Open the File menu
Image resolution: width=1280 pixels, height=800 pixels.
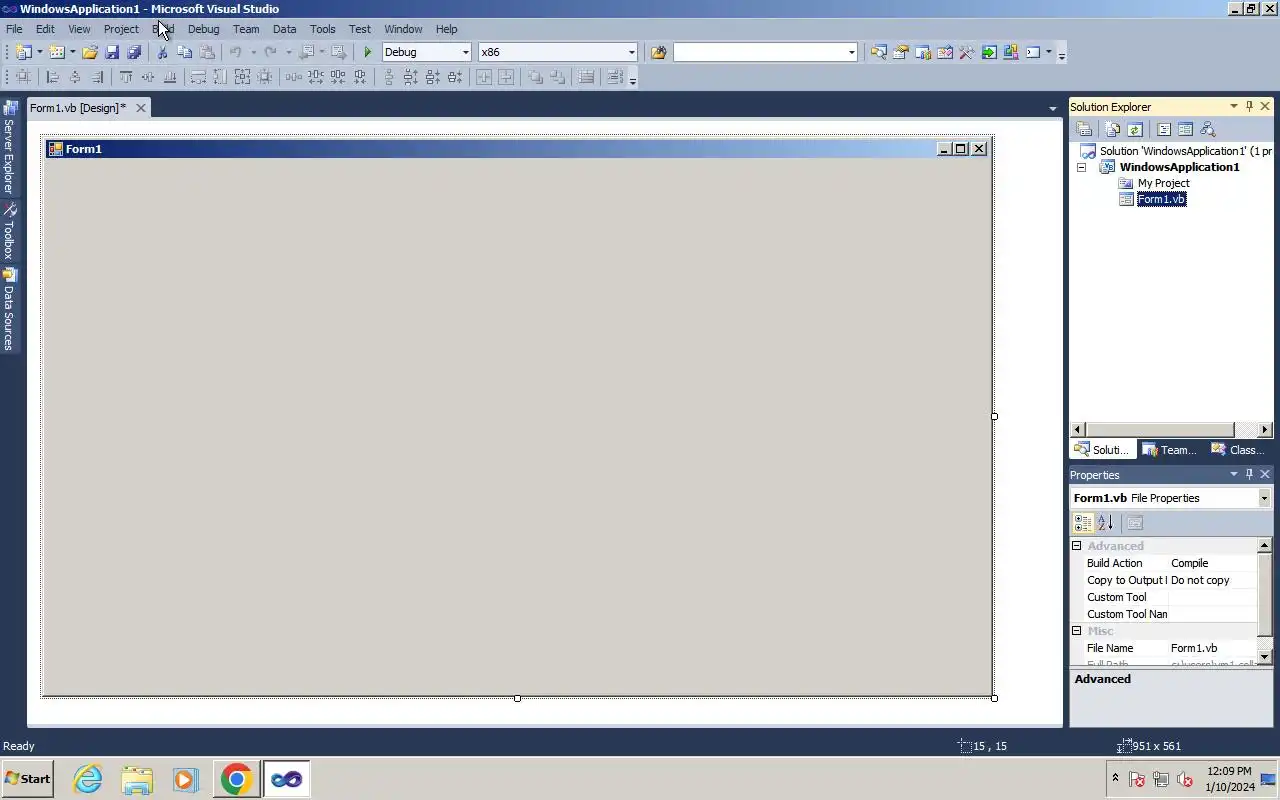tap(14, 29)
